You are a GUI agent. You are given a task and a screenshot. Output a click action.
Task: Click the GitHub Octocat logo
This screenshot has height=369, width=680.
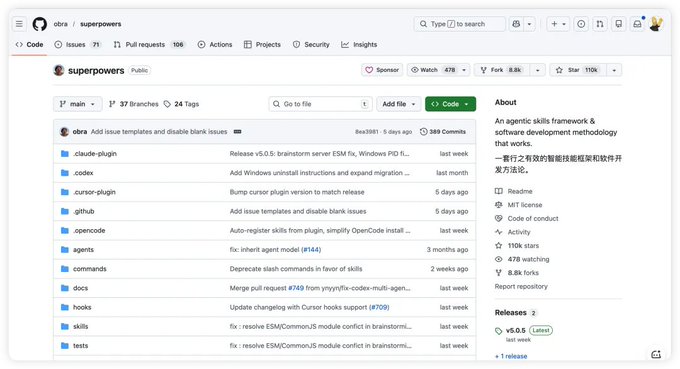click(39, 24)
